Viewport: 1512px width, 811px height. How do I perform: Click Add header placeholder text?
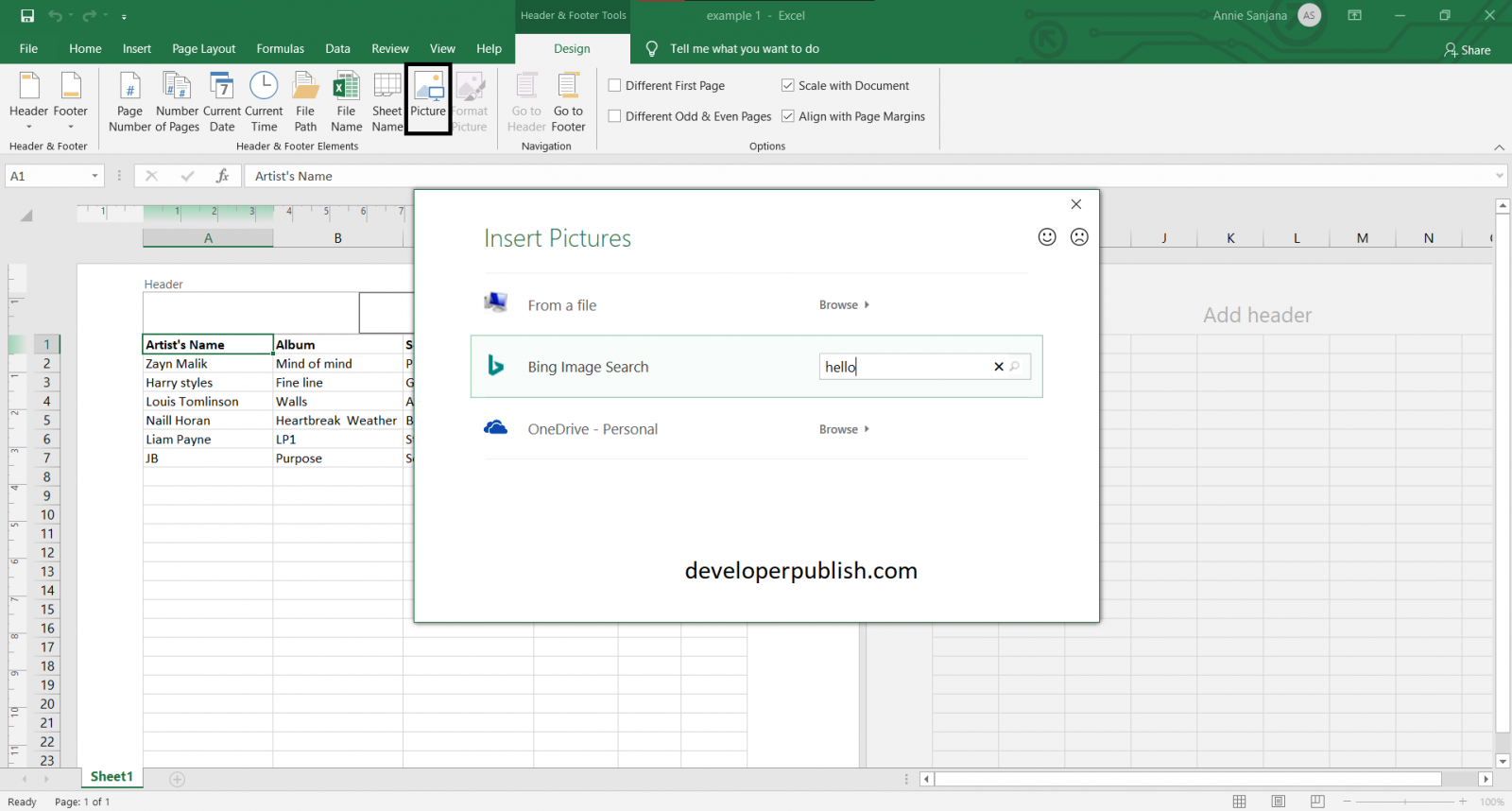click(x=1257, y=316)
